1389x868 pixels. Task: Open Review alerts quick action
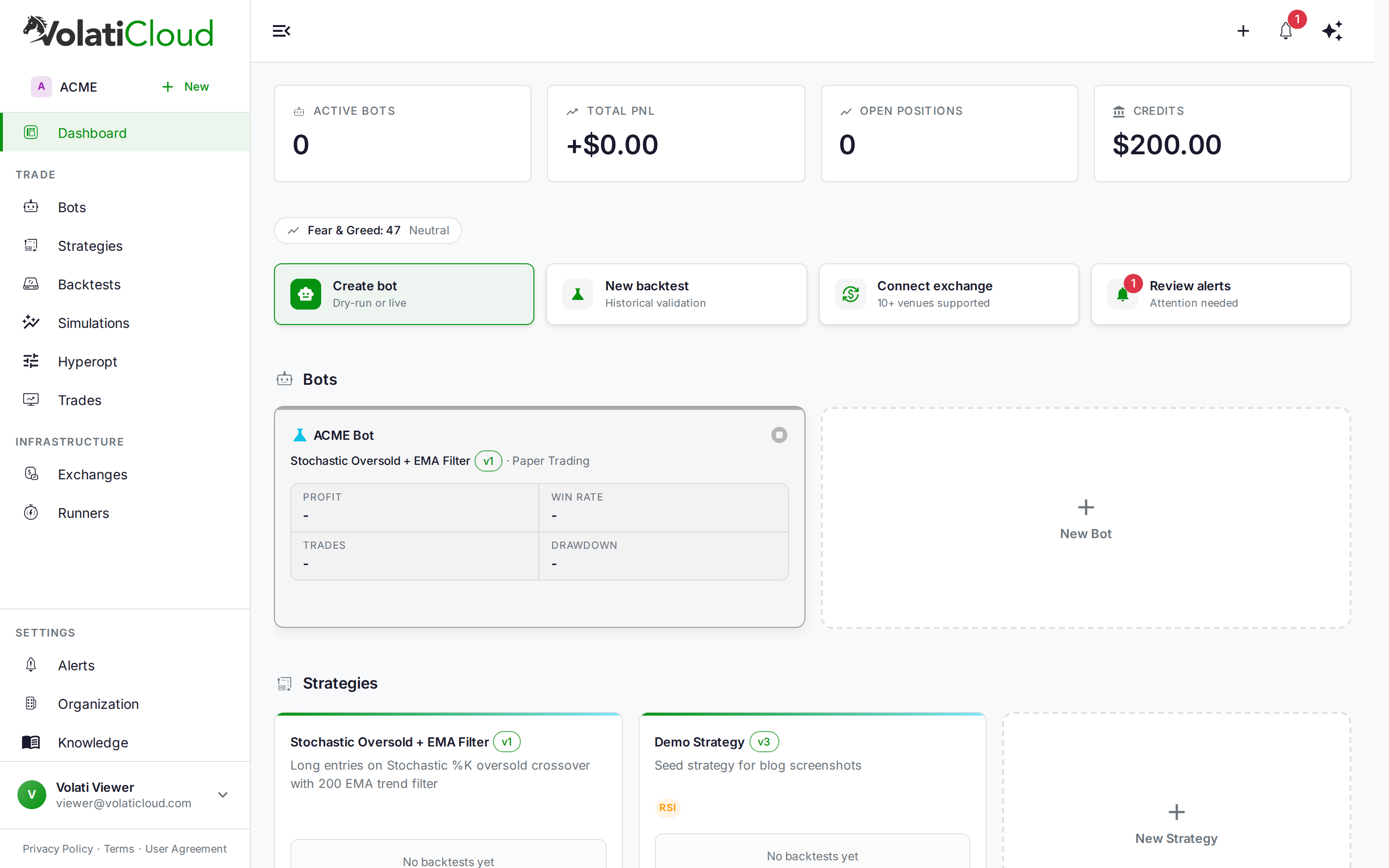(x=1221, y=294)
